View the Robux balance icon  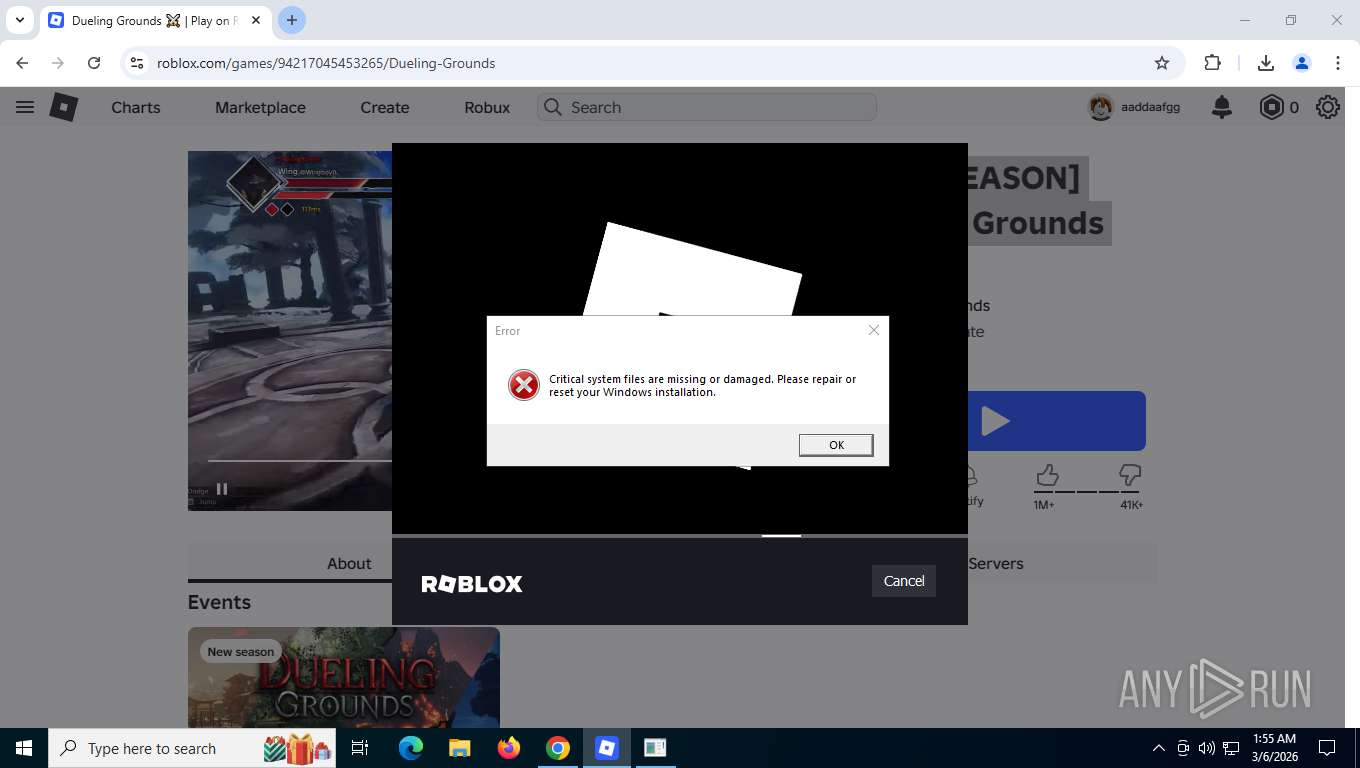pyautogui.click(x=1271, y=107)
